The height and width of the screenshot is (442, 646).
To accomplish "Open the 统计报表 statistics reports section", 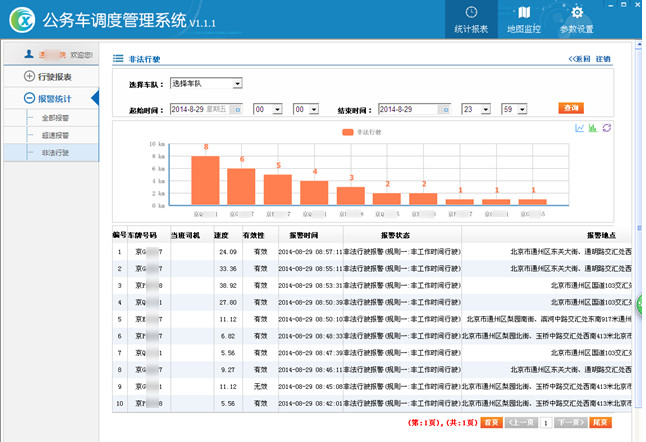I will 470,19.
